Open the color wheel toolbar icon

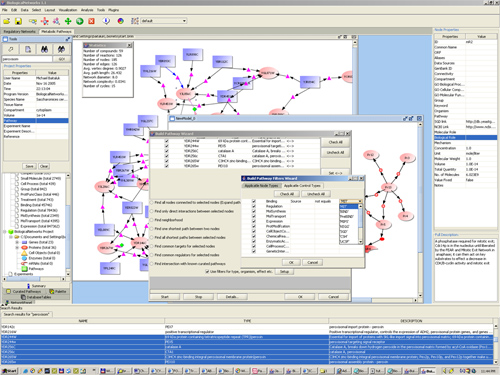[x=120, y=21]
